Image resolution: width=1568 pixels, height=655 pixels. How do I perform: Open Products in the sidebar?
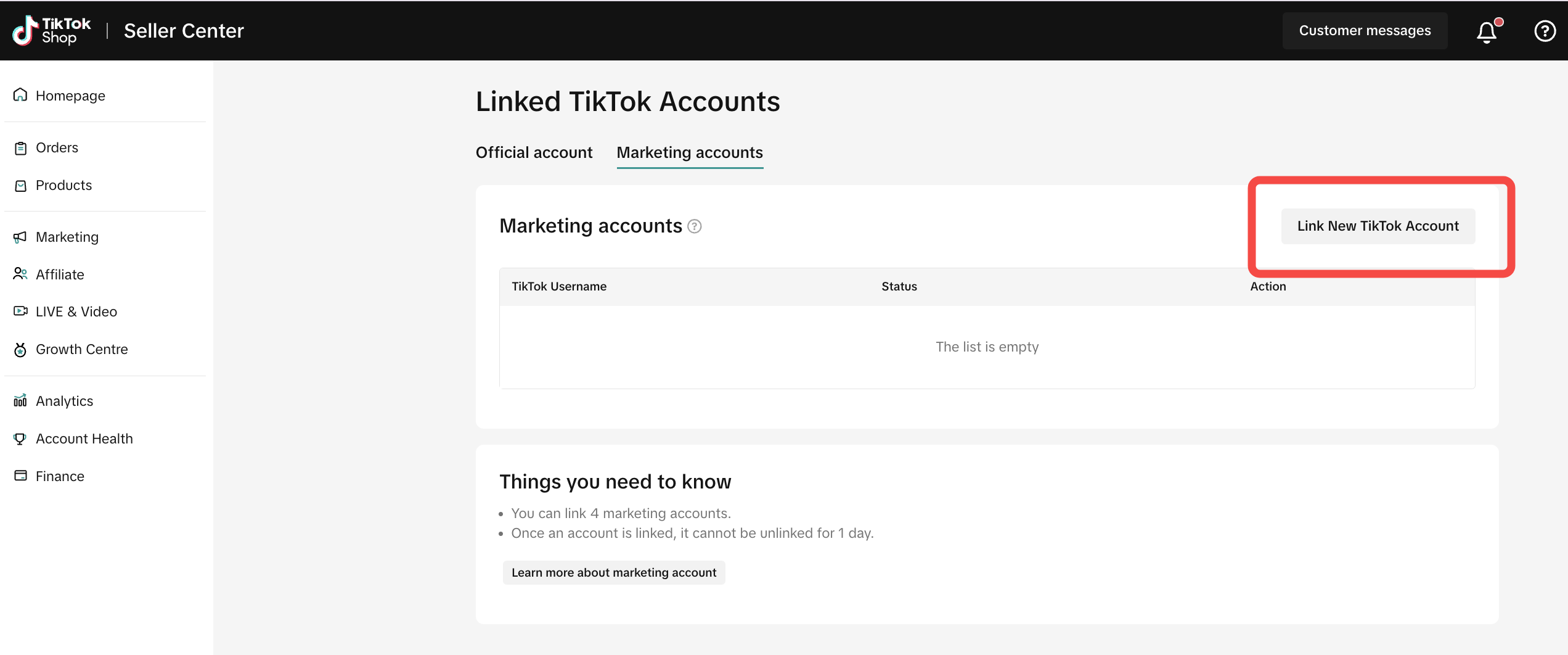(63, 185)
